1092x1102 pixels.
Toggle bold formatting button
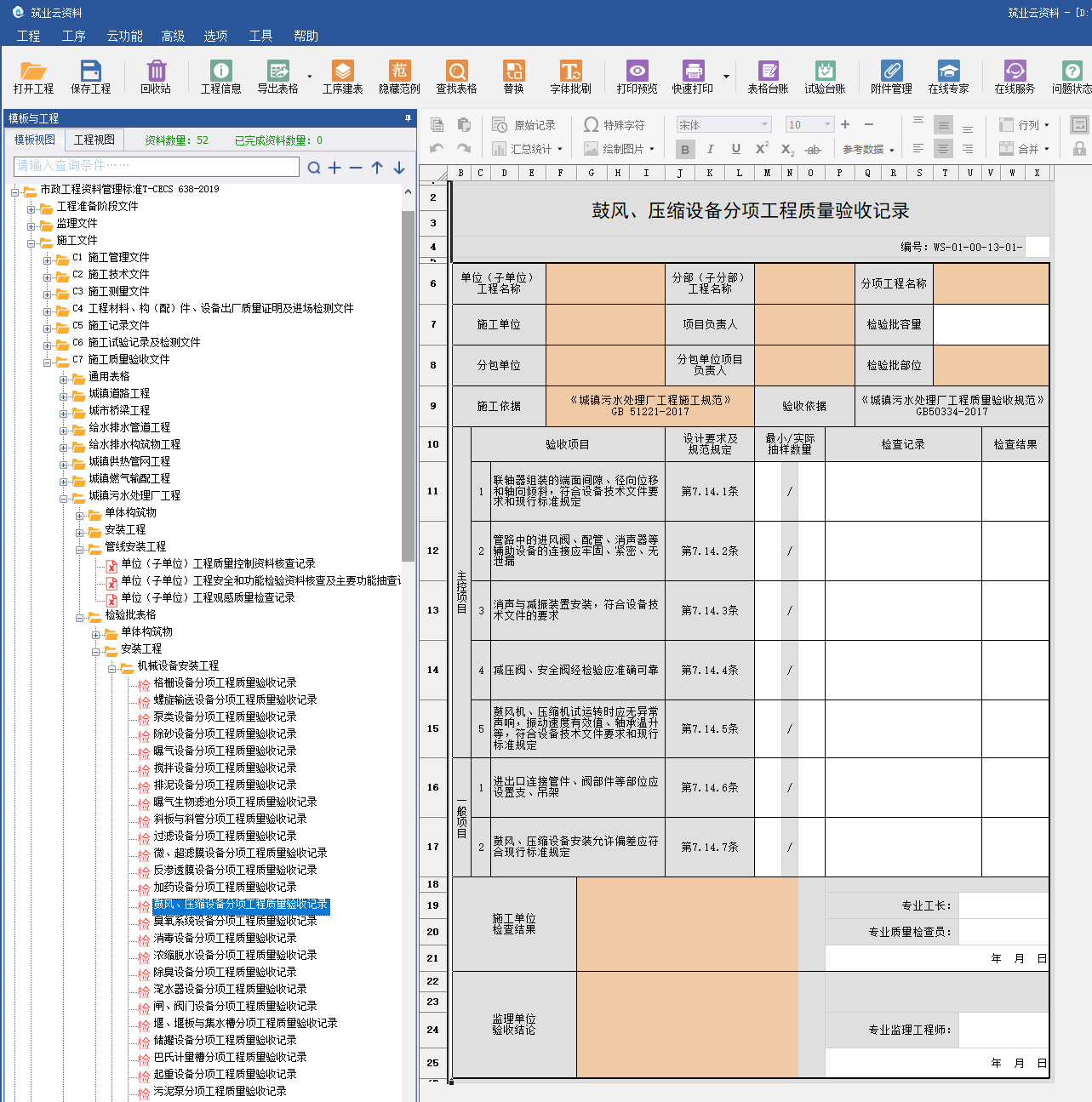pos(685,149)
